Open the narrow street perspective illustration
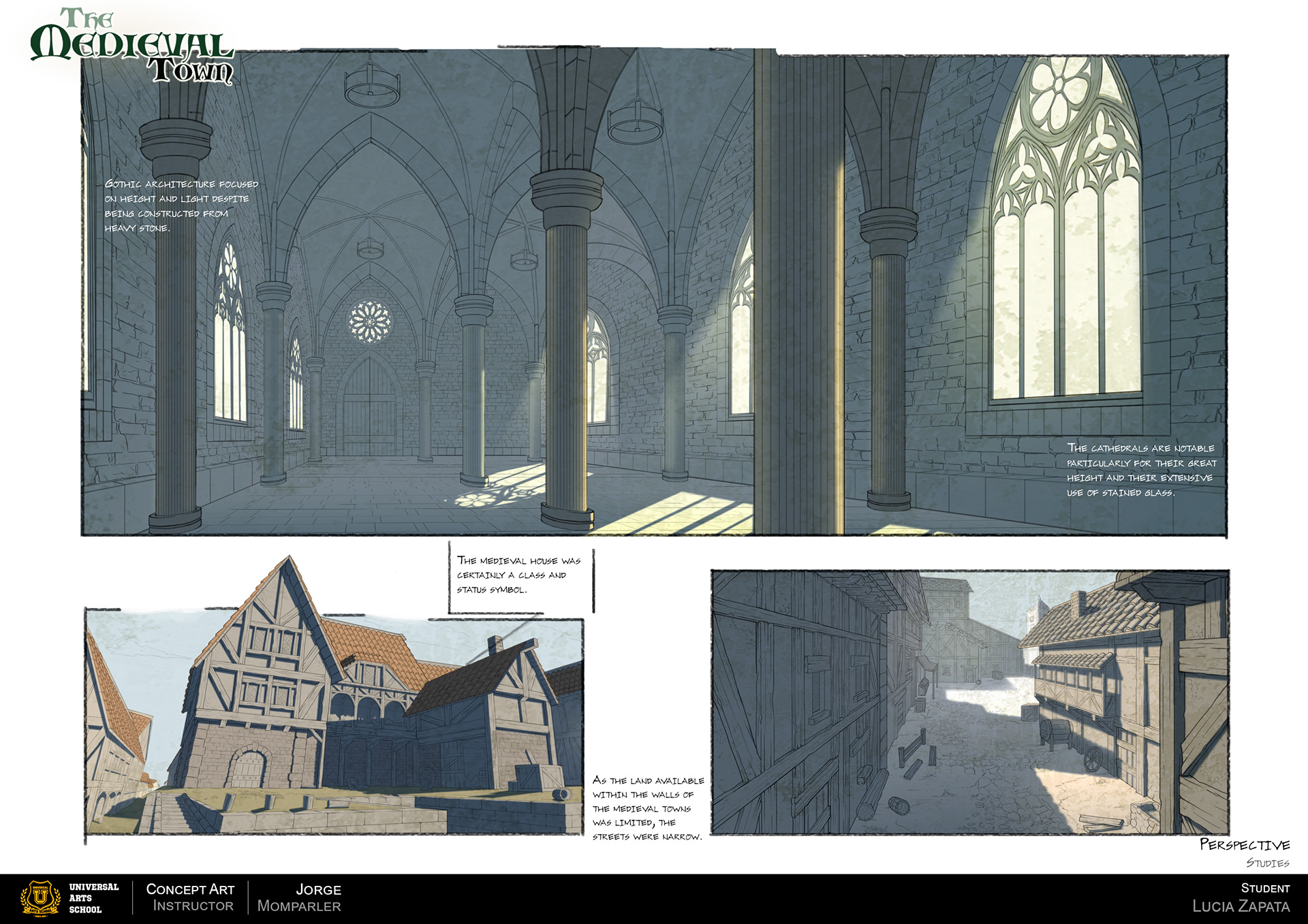 click(970, 702)
